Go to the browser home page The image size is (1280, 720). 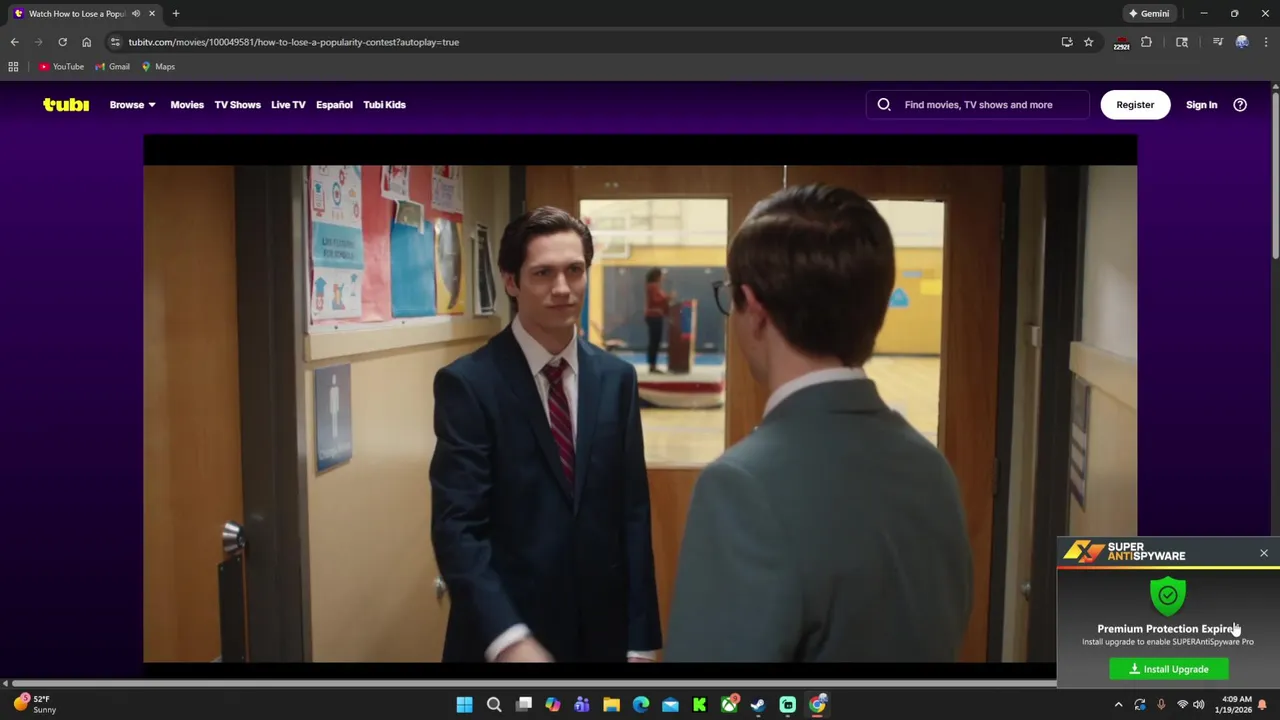point(86,42)
